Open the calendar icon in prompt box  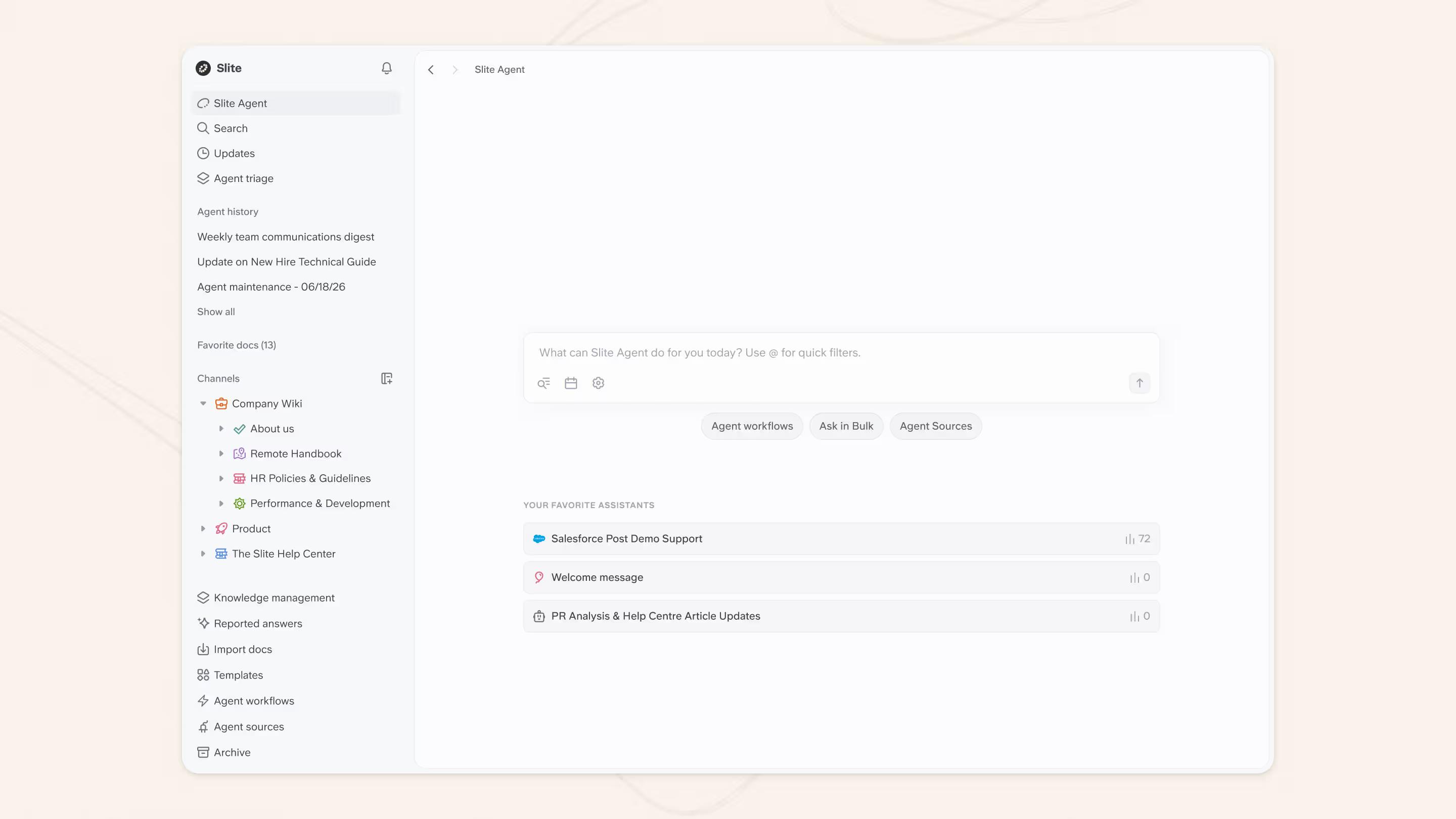coord(571,383)
